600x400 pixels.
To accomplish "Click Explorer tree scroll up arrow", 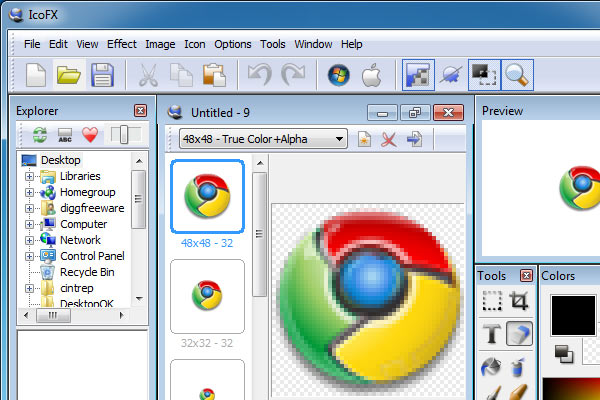I will click(x=139, y=161).
